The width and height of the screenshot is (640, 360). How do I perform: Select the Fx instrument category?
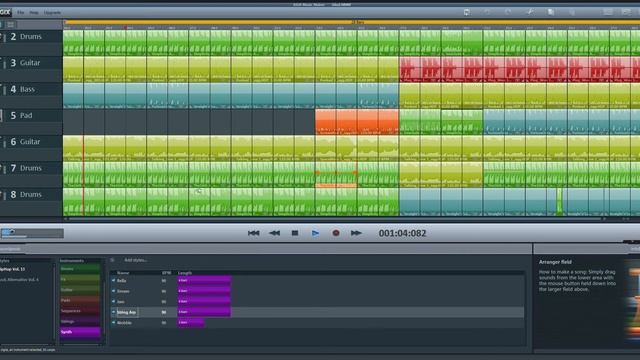coord(80,280)
